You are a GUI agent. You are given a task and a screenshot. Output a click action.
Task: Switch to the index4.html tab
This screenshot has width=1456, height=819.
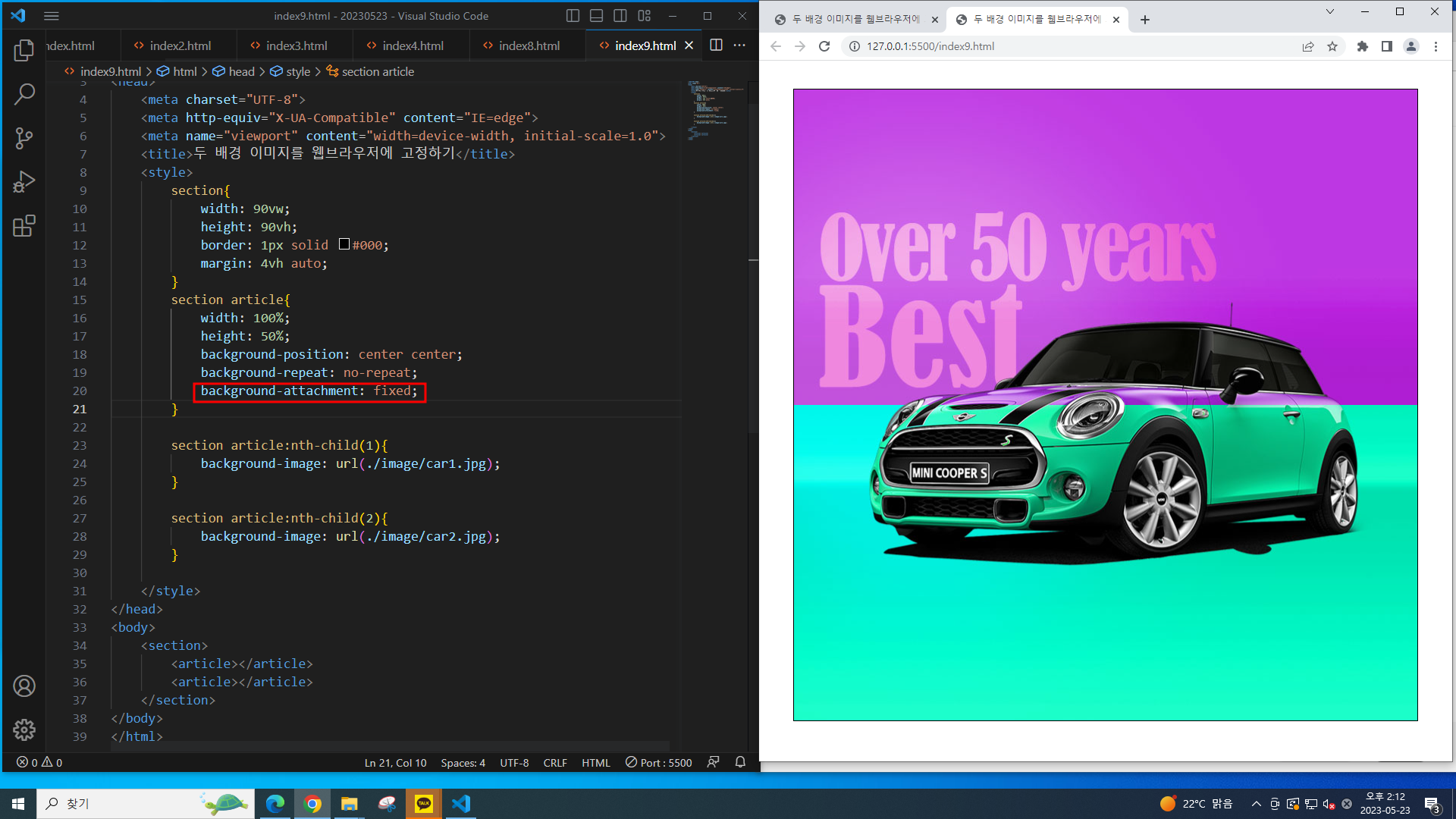pos(411,45)
